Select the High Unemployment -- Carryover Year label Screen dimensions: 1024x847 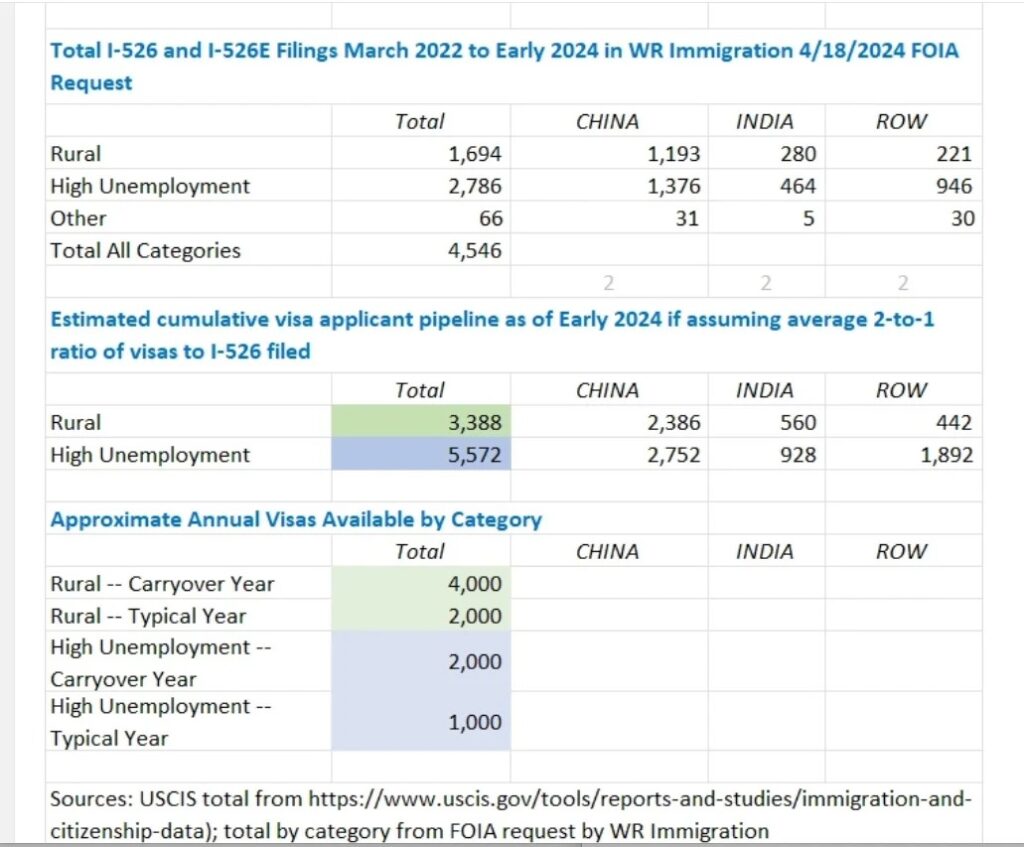pyautogui.click(x=161, y=663)
